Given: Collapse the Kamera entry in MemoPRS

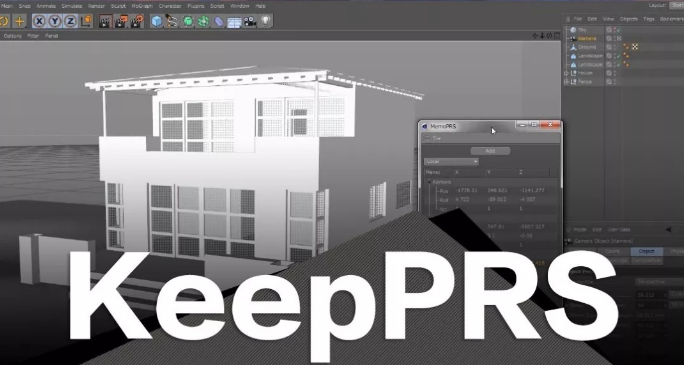Looking at the screenshot, I should coord(429,182).
